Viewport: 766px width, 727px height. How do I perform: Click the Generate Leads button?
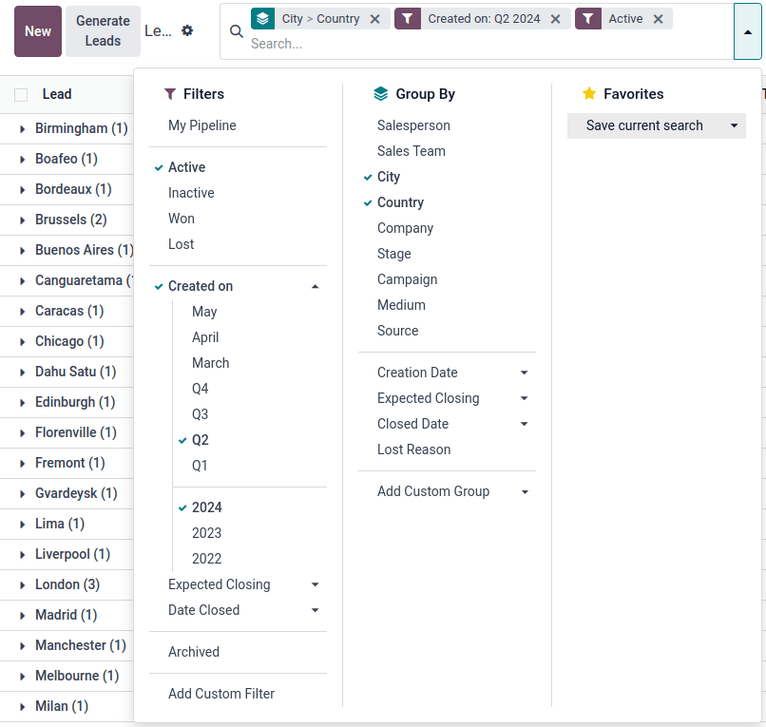(x=103, y=31)
